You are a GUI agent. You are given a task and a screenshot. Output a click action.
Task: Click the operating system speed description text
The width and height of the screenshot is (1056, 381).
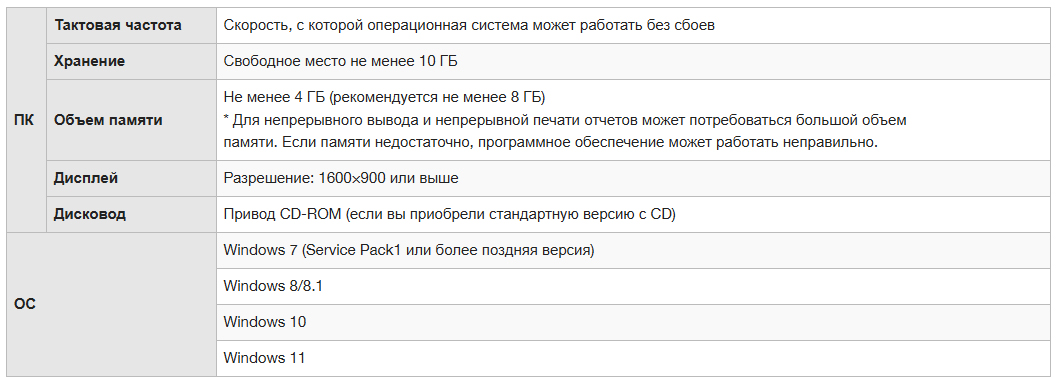pos(469,26)
